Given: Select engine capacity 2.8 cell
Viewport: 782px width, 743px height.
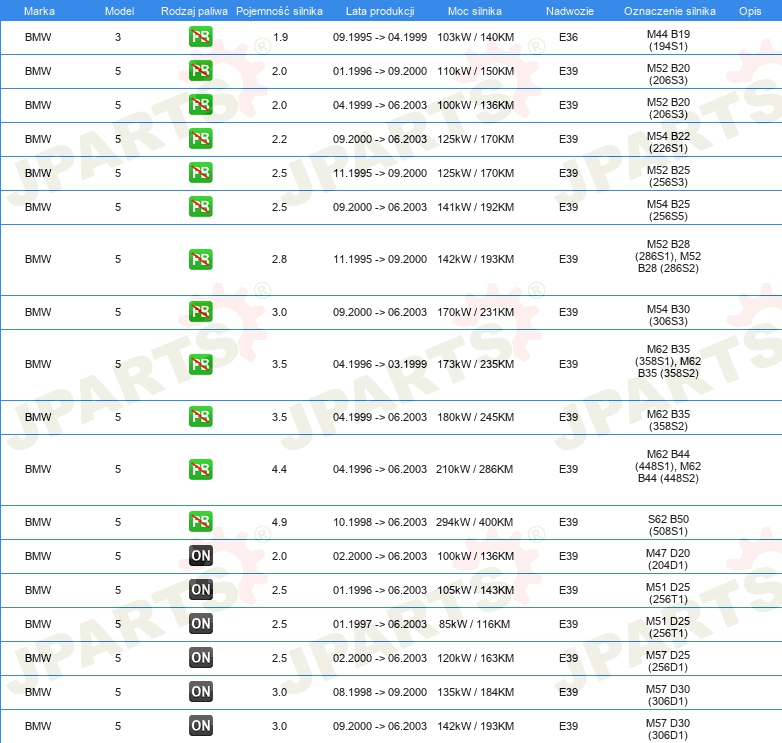Looking at the screenshot, I should coord(279,259).
